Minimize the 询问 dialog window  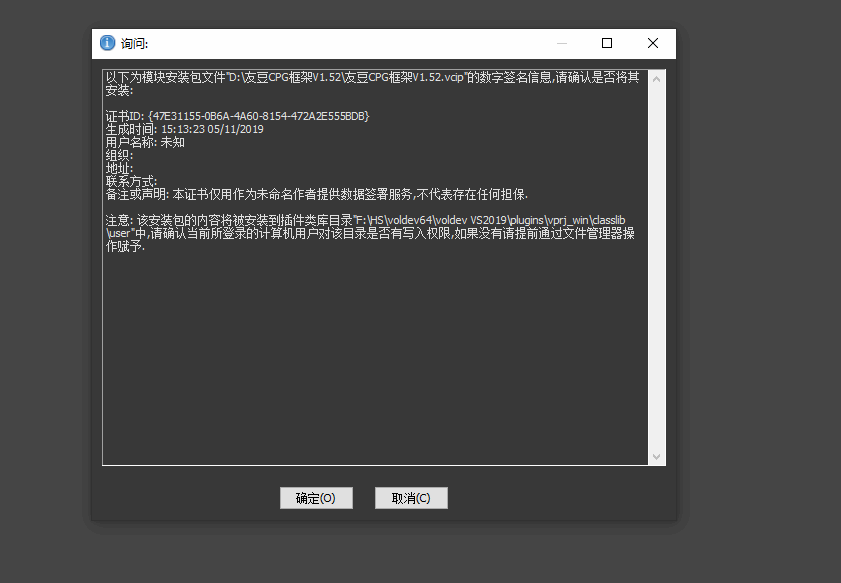click(x=563, y=43)
